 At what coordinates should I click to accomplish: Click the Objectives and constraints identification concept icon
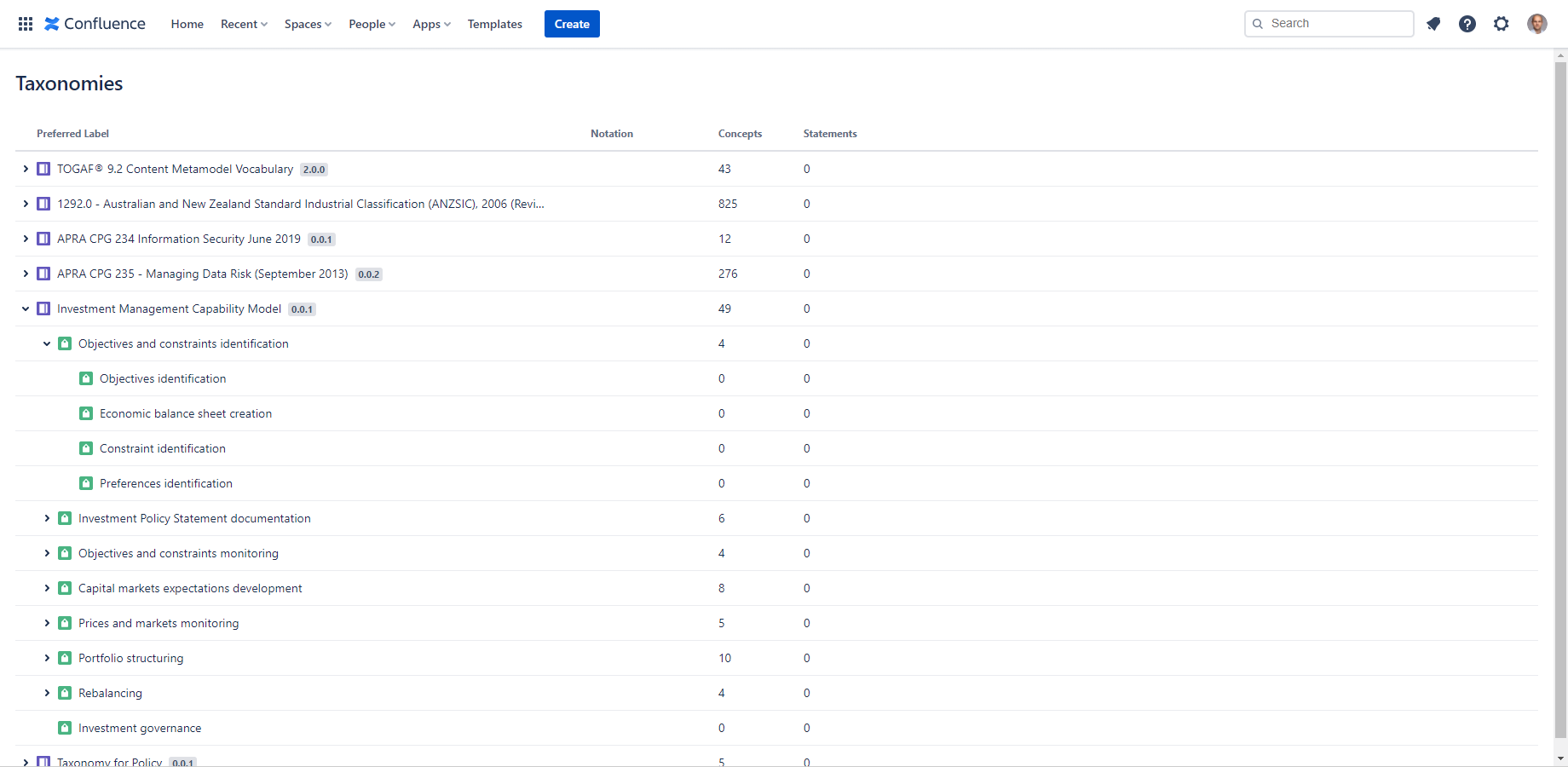(x=65, y=343)
